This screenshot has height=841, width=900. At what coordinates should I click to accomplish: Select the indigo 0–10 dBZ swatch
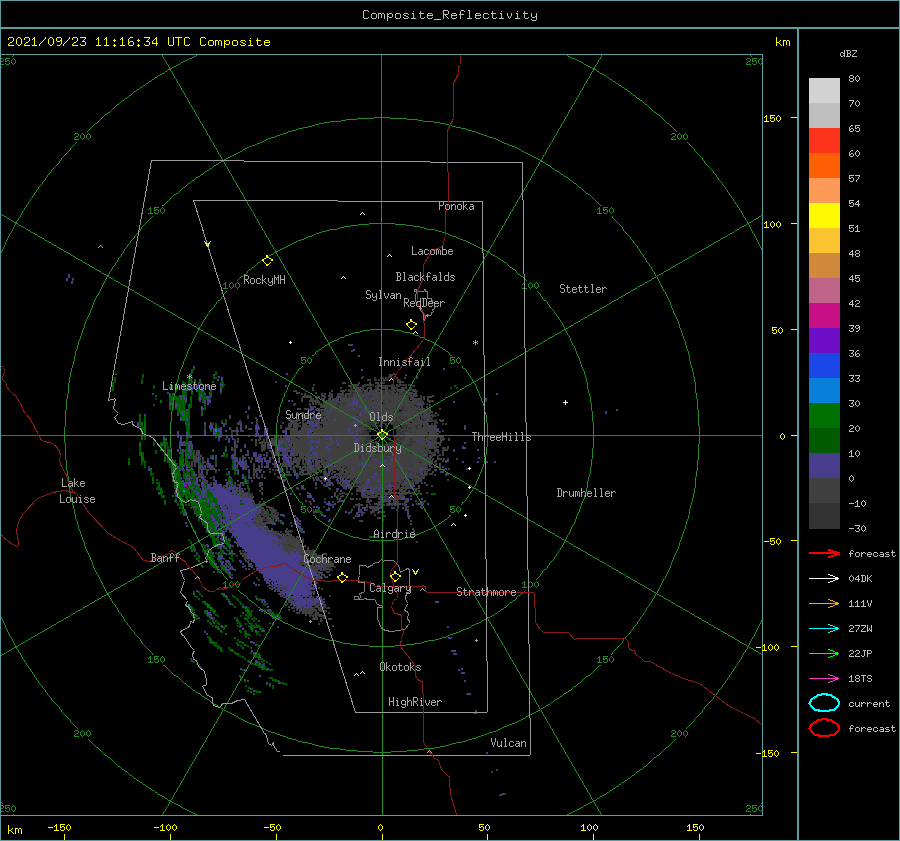coord(824,466)
